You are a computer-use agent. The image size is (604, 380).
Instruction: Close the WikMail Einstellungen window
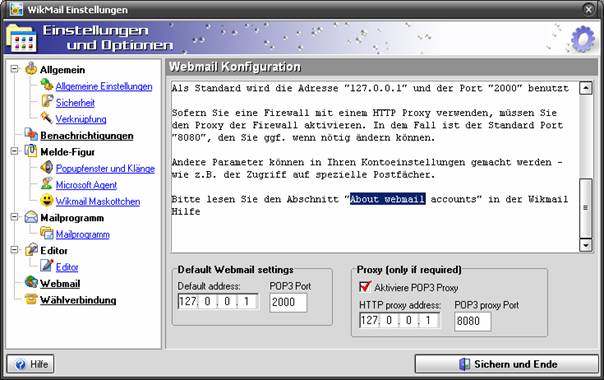[x=589, y=9]
